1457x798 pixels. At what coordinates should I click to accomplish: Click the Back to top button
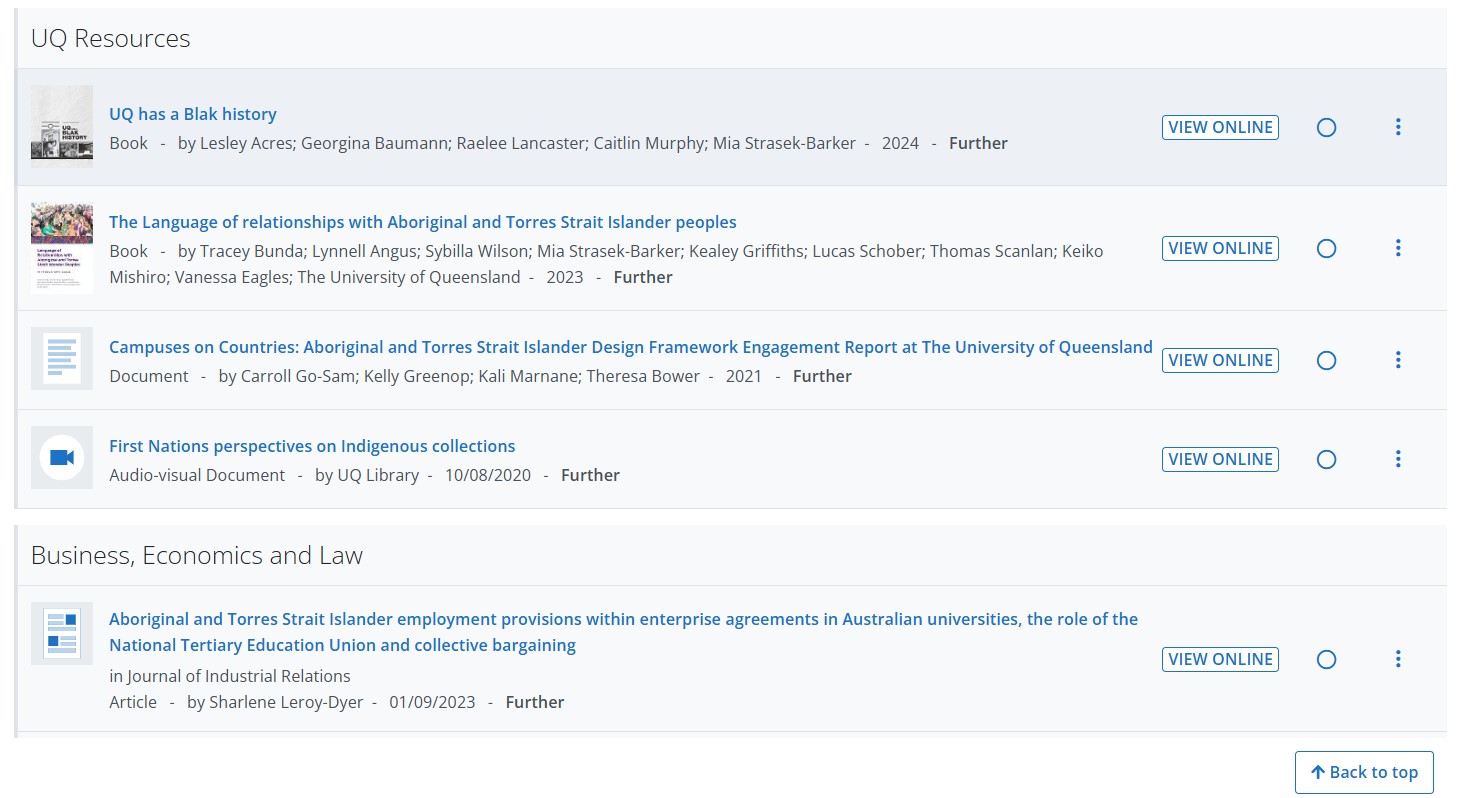pyautogui.click(x=1364, y=772)
